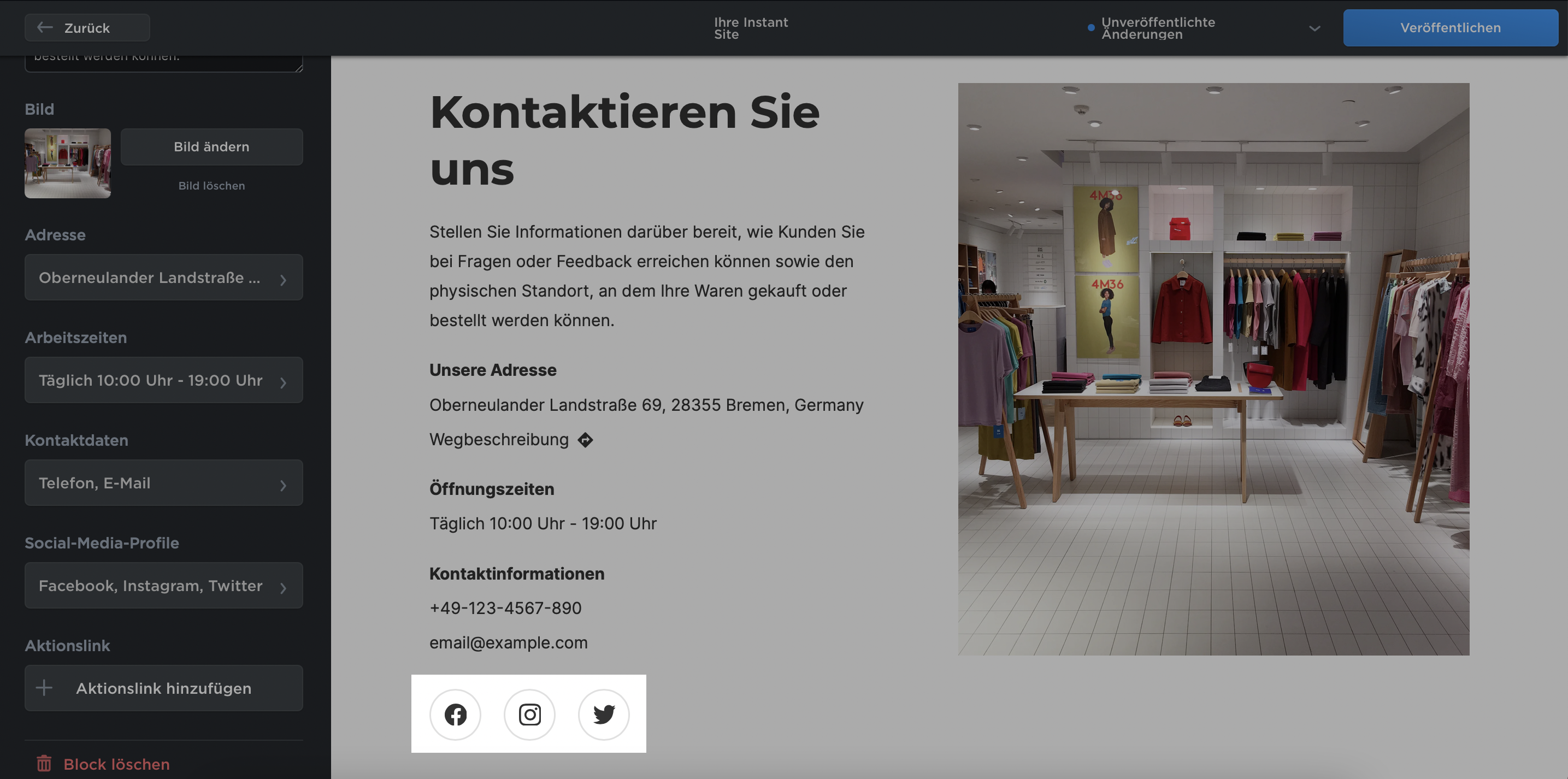Click the clothing store photo in preview

(1213, 369)
